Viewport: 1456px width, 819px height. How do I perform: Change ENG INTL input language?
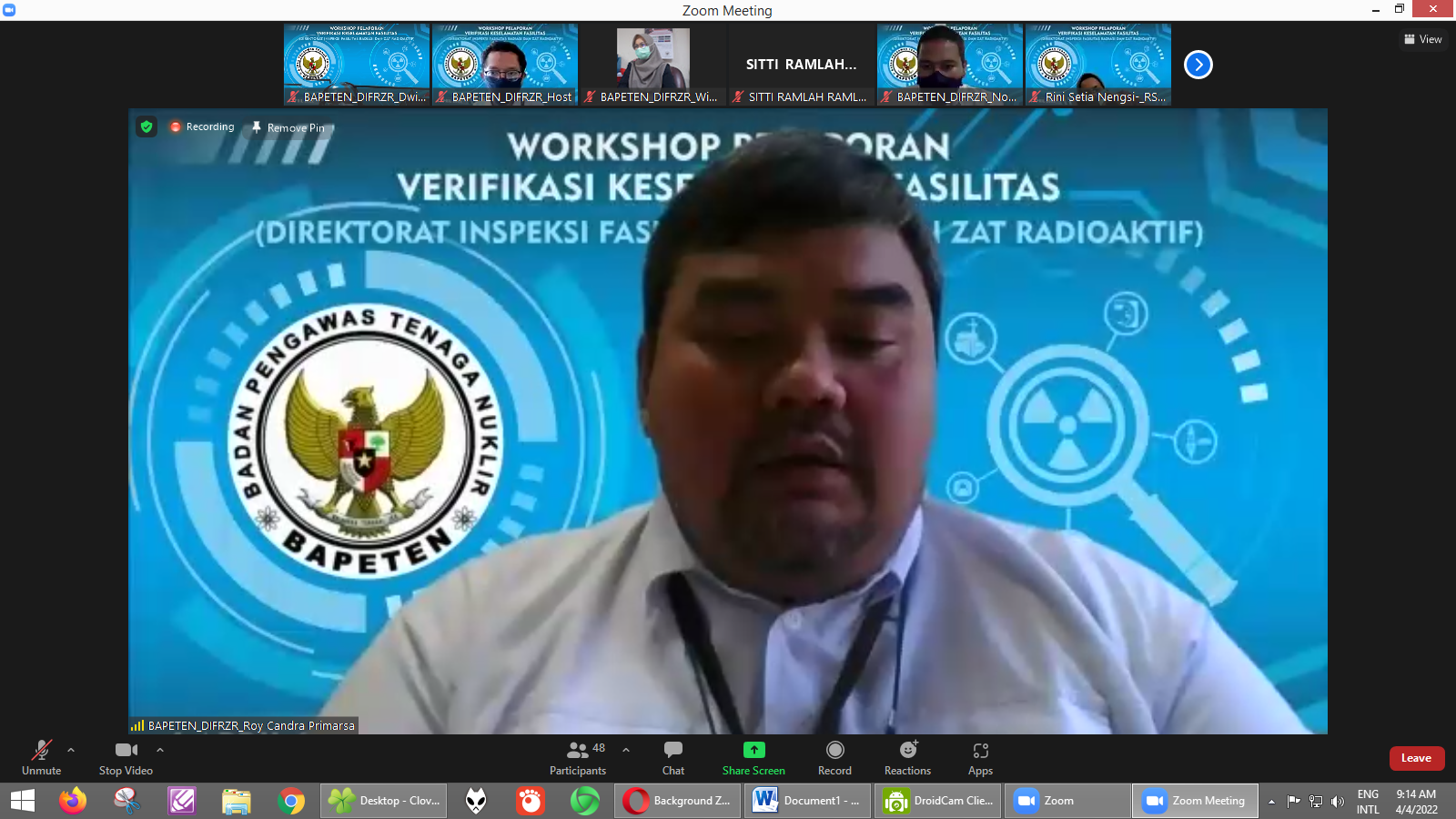click(1368, 802)
